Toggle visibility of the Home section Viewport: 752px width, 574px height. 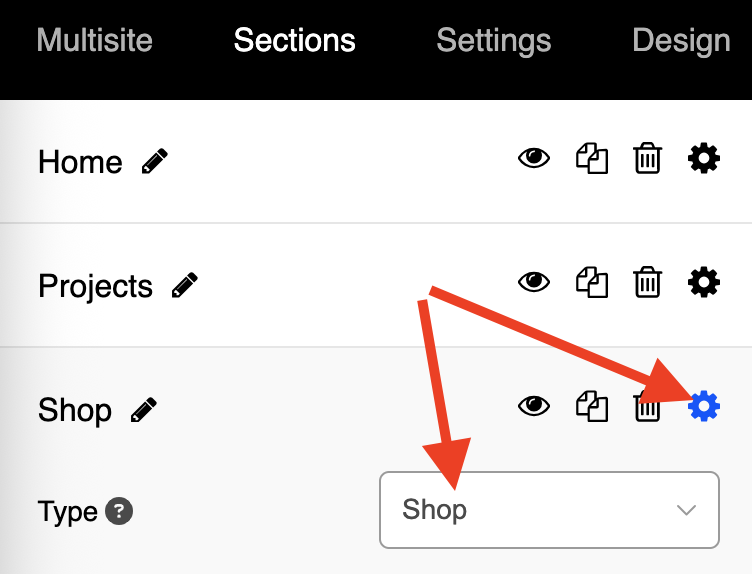point(534,158)
